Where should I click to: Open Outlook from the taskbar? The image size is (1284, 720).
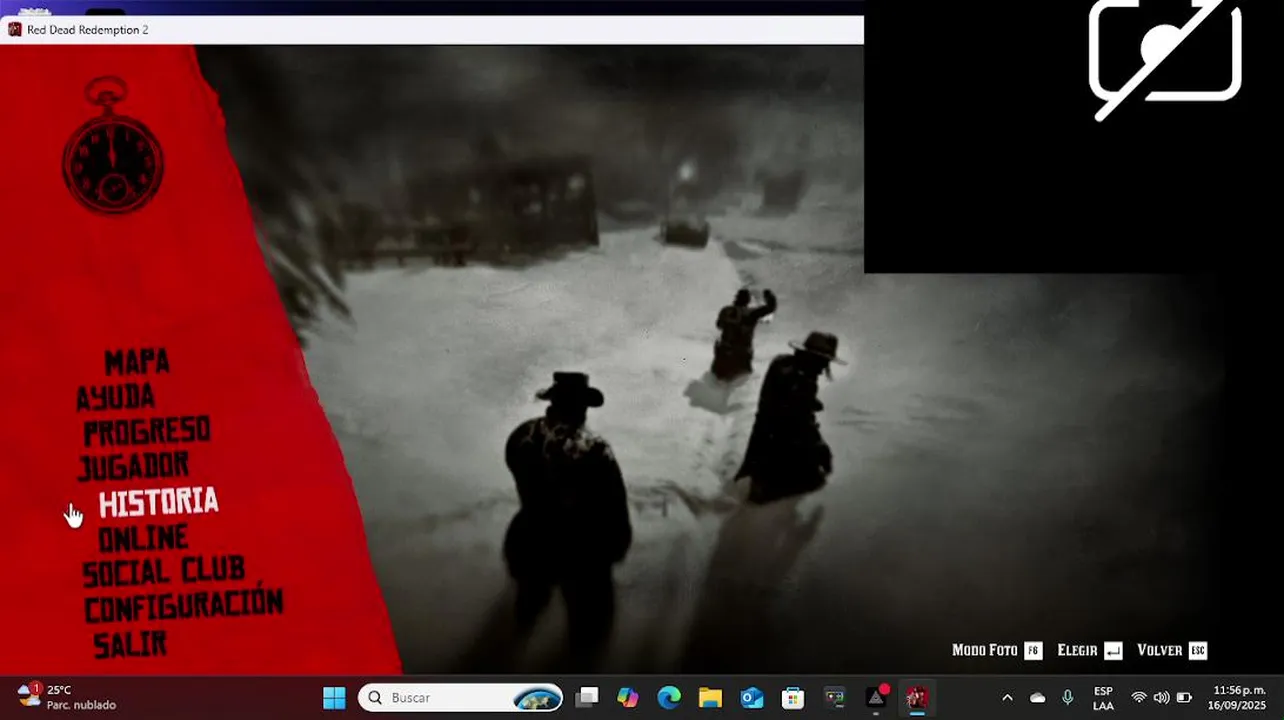click(752, 697)
